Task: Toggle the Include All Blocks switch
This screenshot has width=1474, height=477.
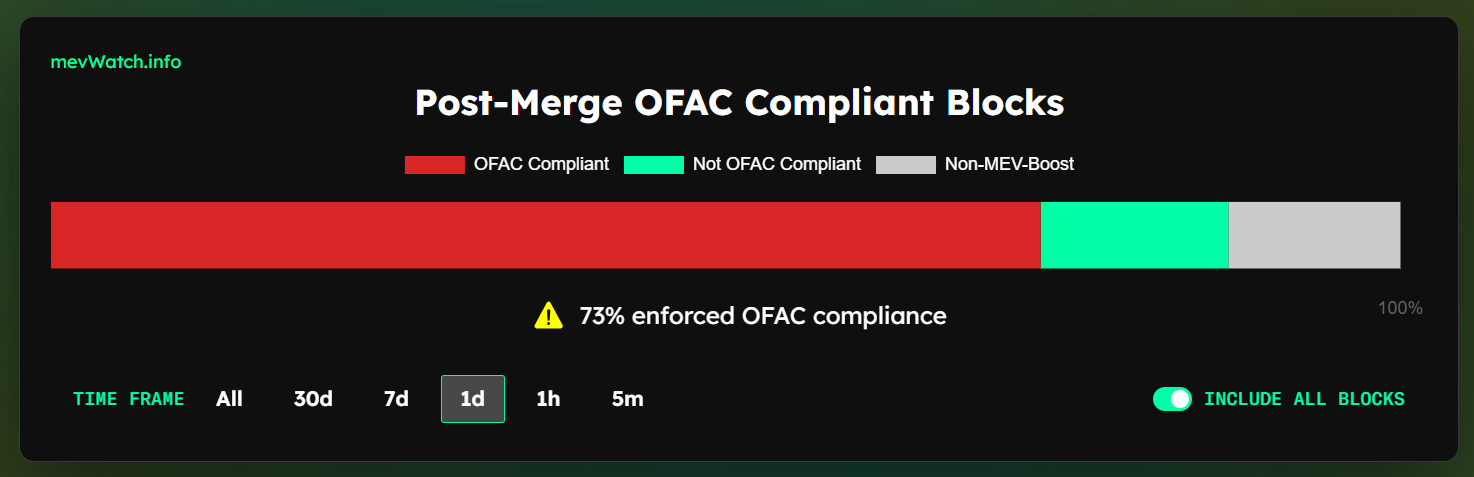Action: pyautogui.click(x=1172, y=399)
